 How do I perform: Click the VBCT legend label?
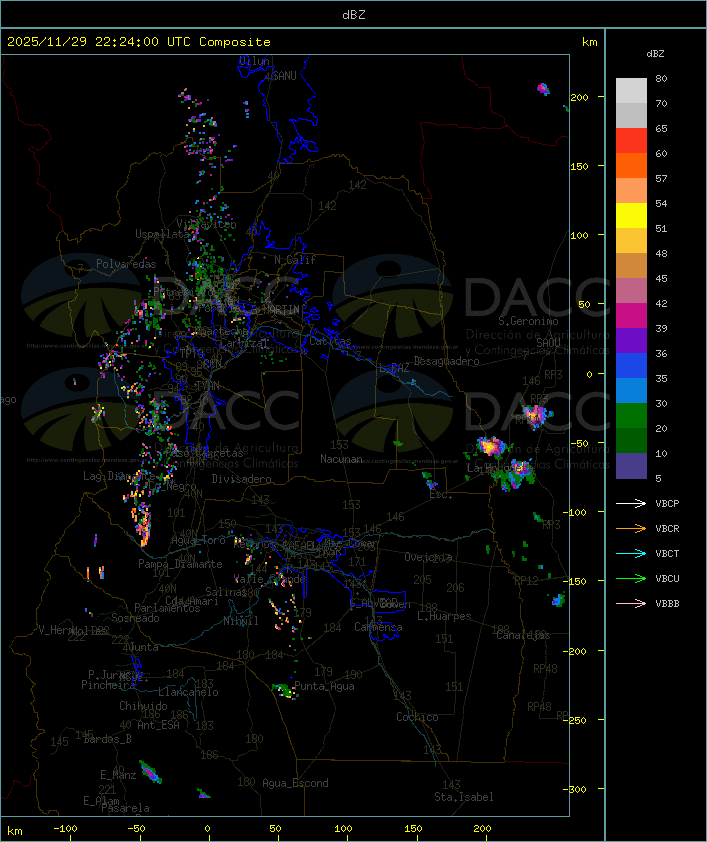[667, 554]
